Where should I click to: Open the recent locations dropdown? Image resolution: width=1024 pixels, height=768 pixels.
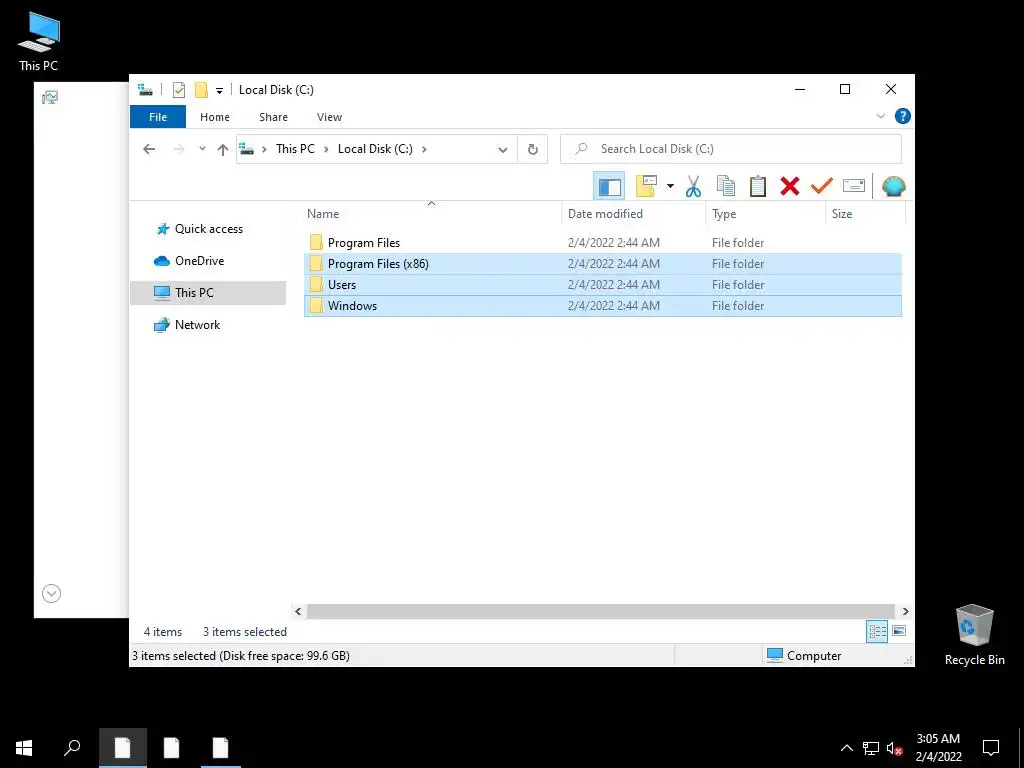pyautogui.click(x=202, y=149)
